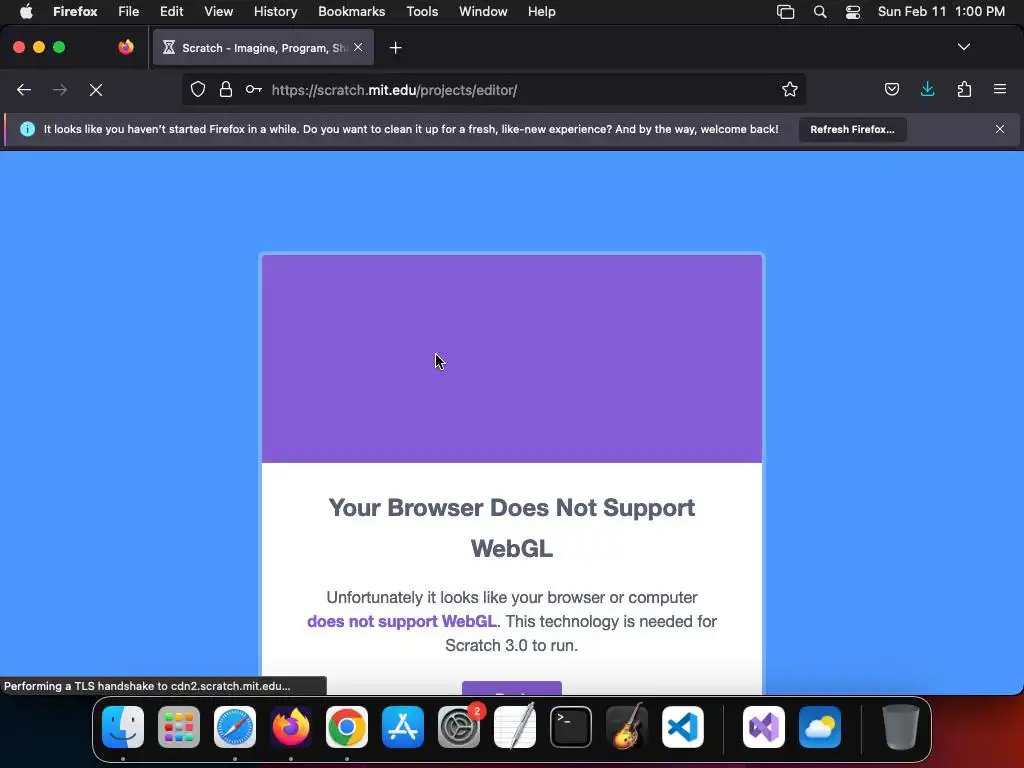Open the Bookmarks menu
This screenshot has width=1024, height=768.
pyautogui.click(x=351, y=12)
